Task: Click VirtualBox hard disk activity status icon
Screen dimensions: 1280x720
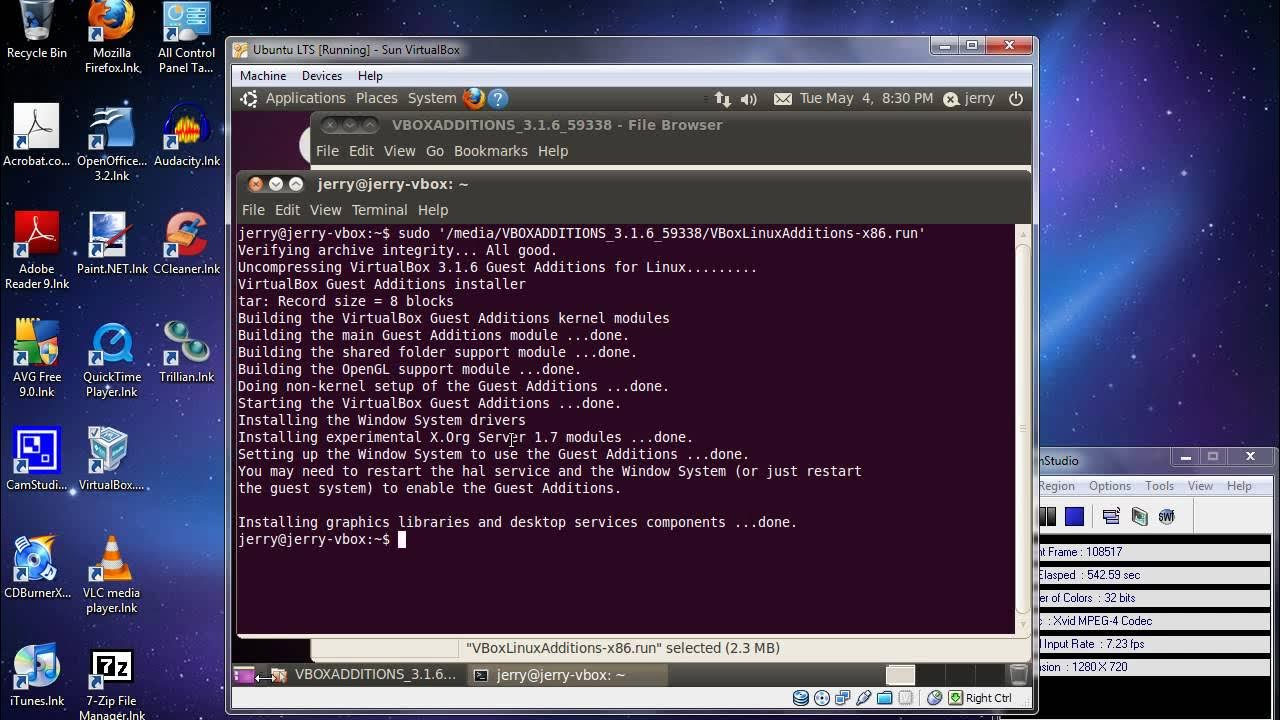Action: 801,698
